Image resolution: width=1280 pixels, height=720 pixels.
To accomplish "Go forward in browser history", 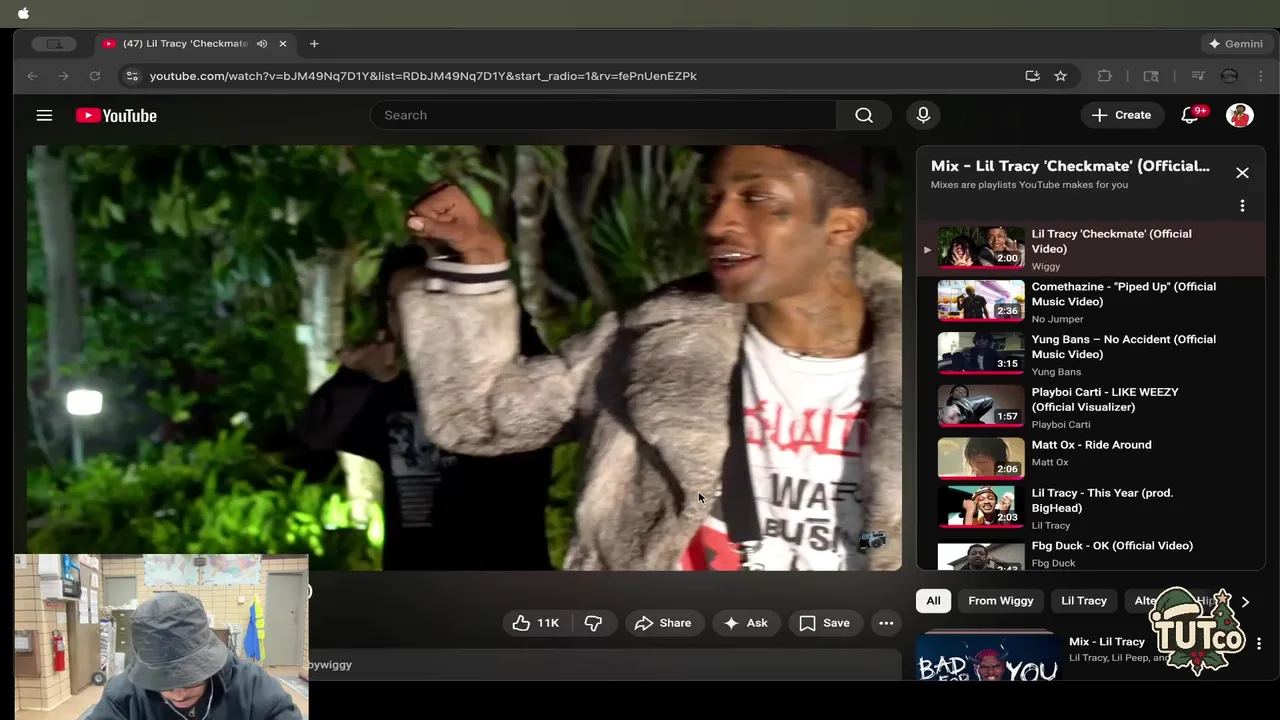I will tap(63, 76).
